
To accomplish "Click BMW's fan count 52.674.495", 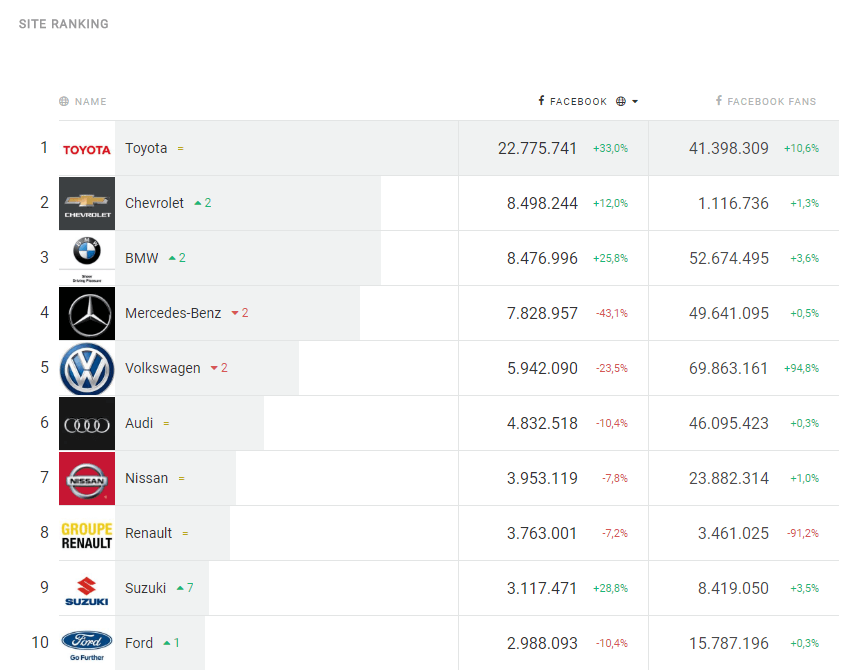I will pyautogui.click(x=729, y=258).
